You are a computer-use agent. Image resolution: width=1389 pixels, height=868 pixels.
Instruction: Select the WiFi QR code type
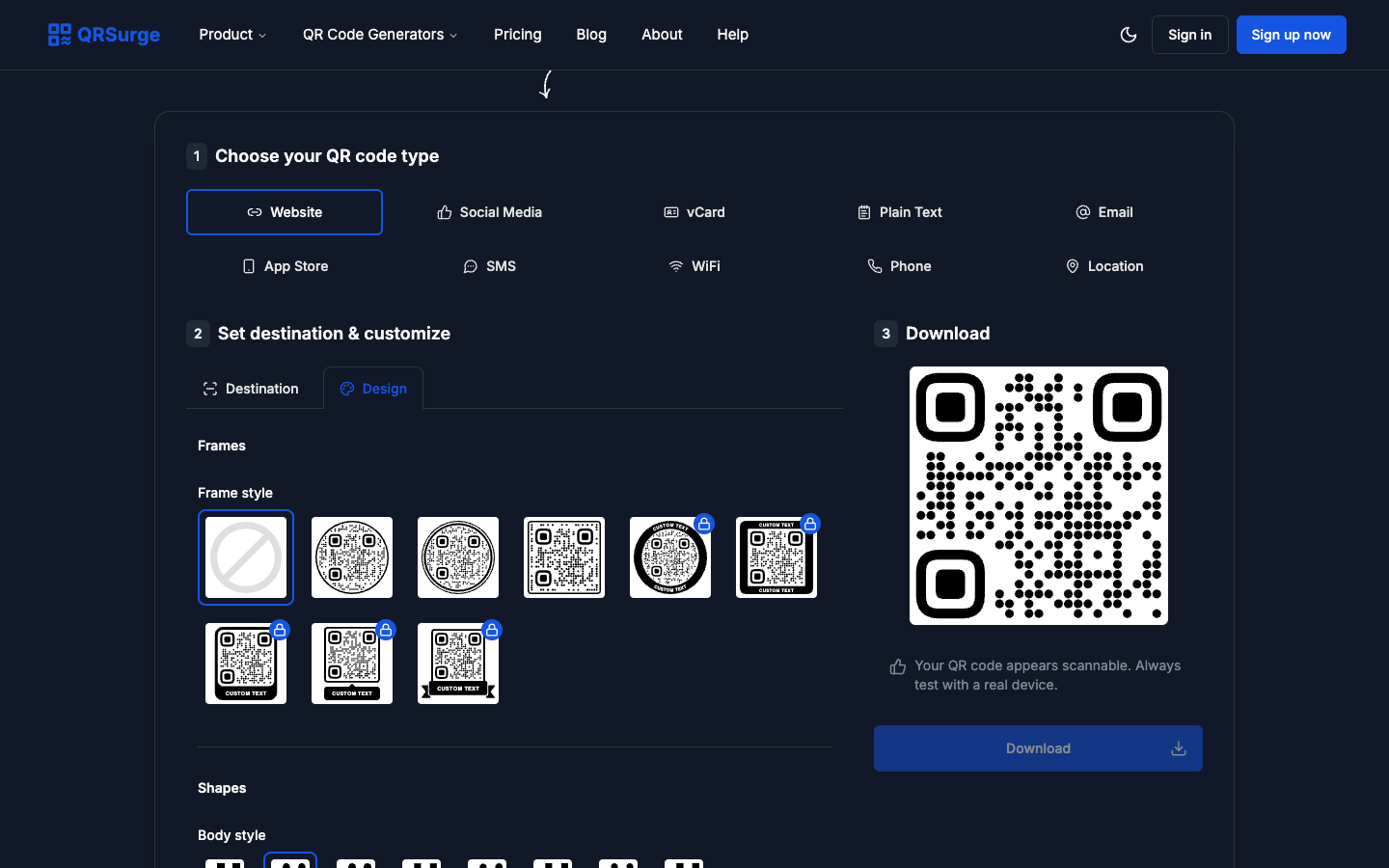tap(694, 266)
